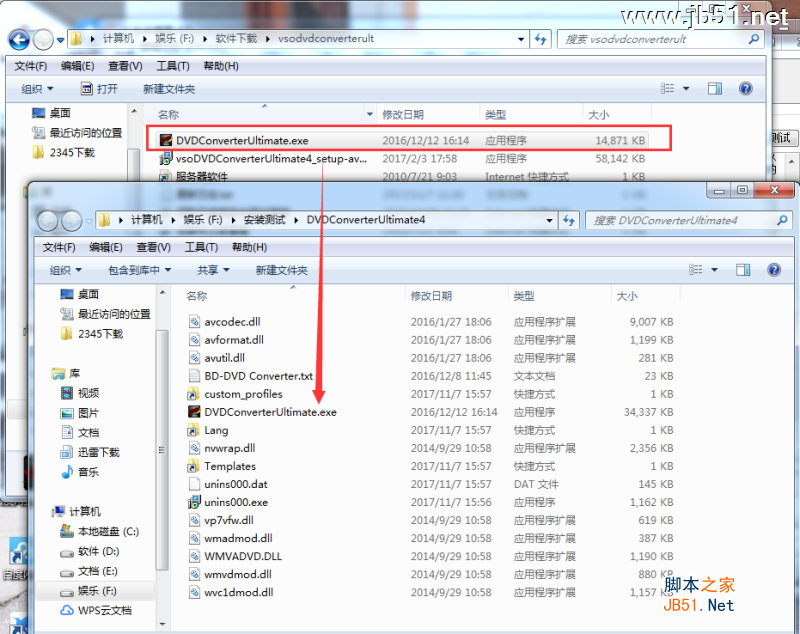Open WPS云文档 in front sidebar
The width and height of the screenshot is (800, 634).
tap(96, 610)
